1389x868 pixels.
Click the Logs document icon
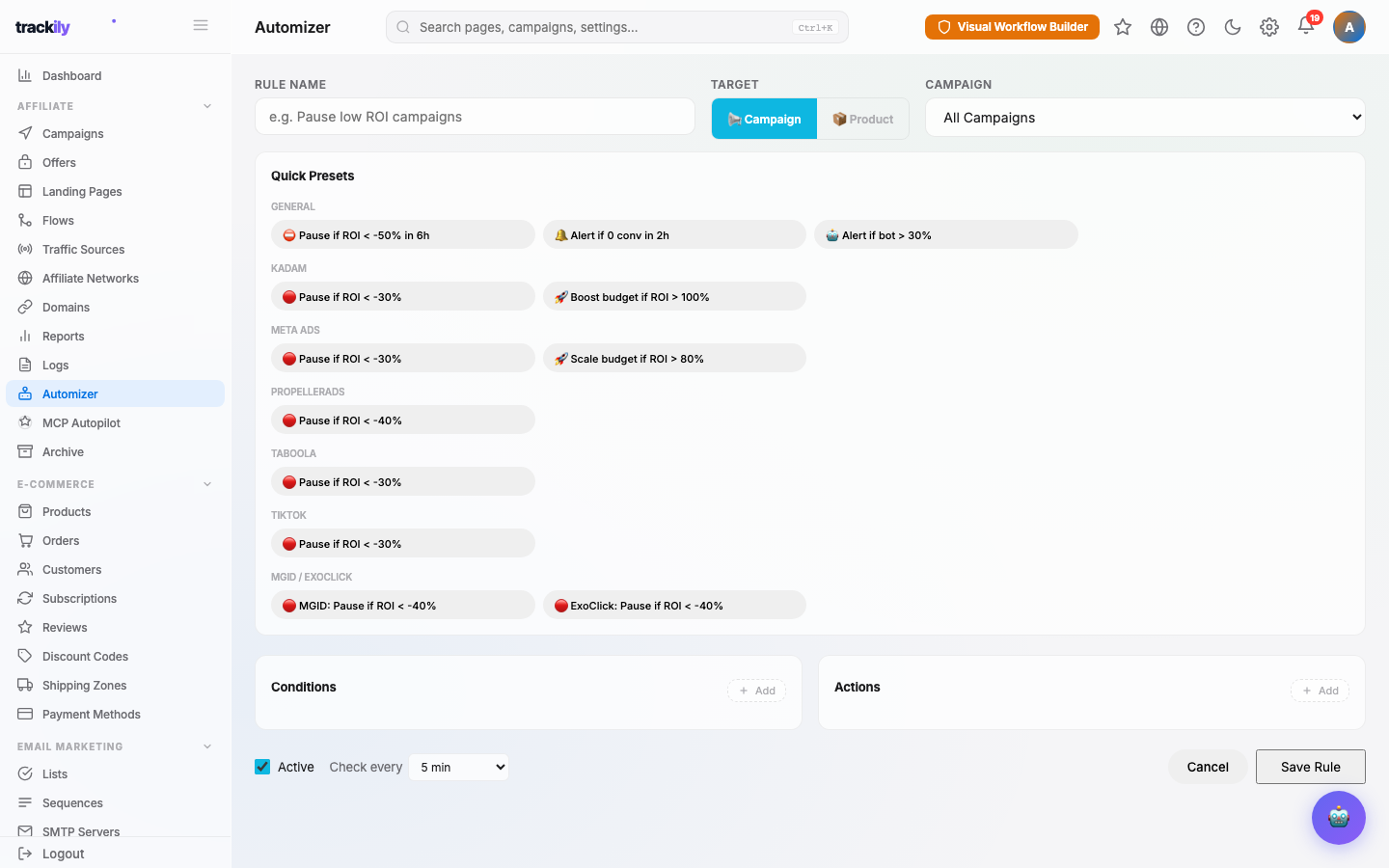[x=25, y=365]
